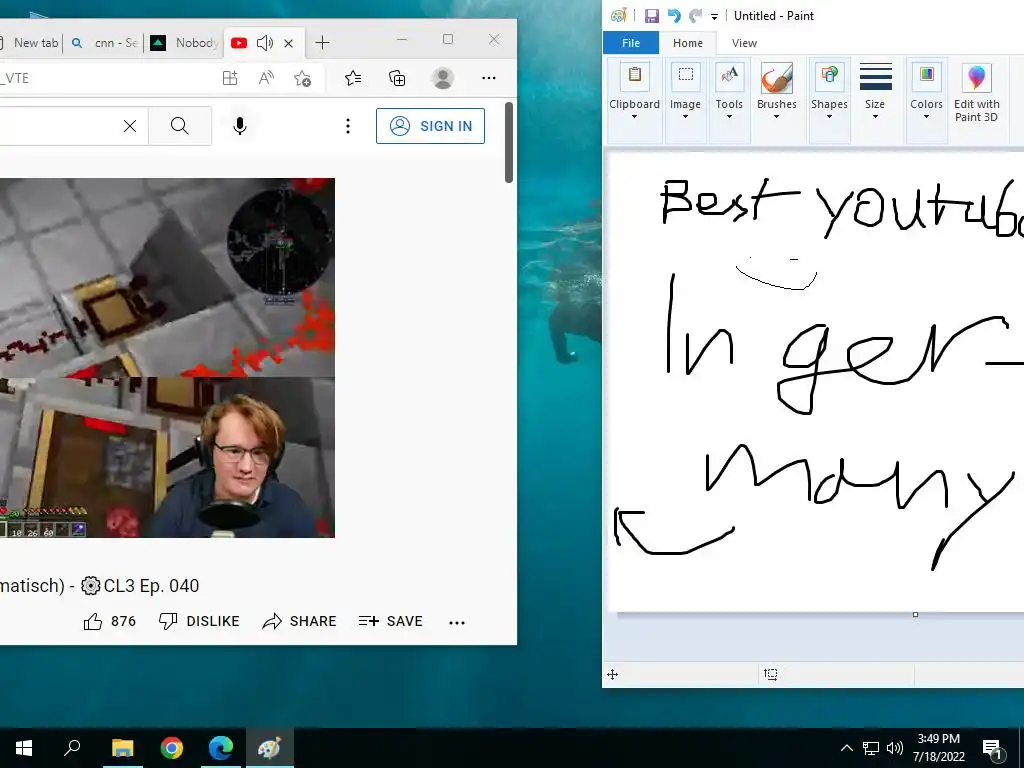Select the Brushes tool in Paint
This screenshot has width=1024, height=768.
(x=776, y=78)
